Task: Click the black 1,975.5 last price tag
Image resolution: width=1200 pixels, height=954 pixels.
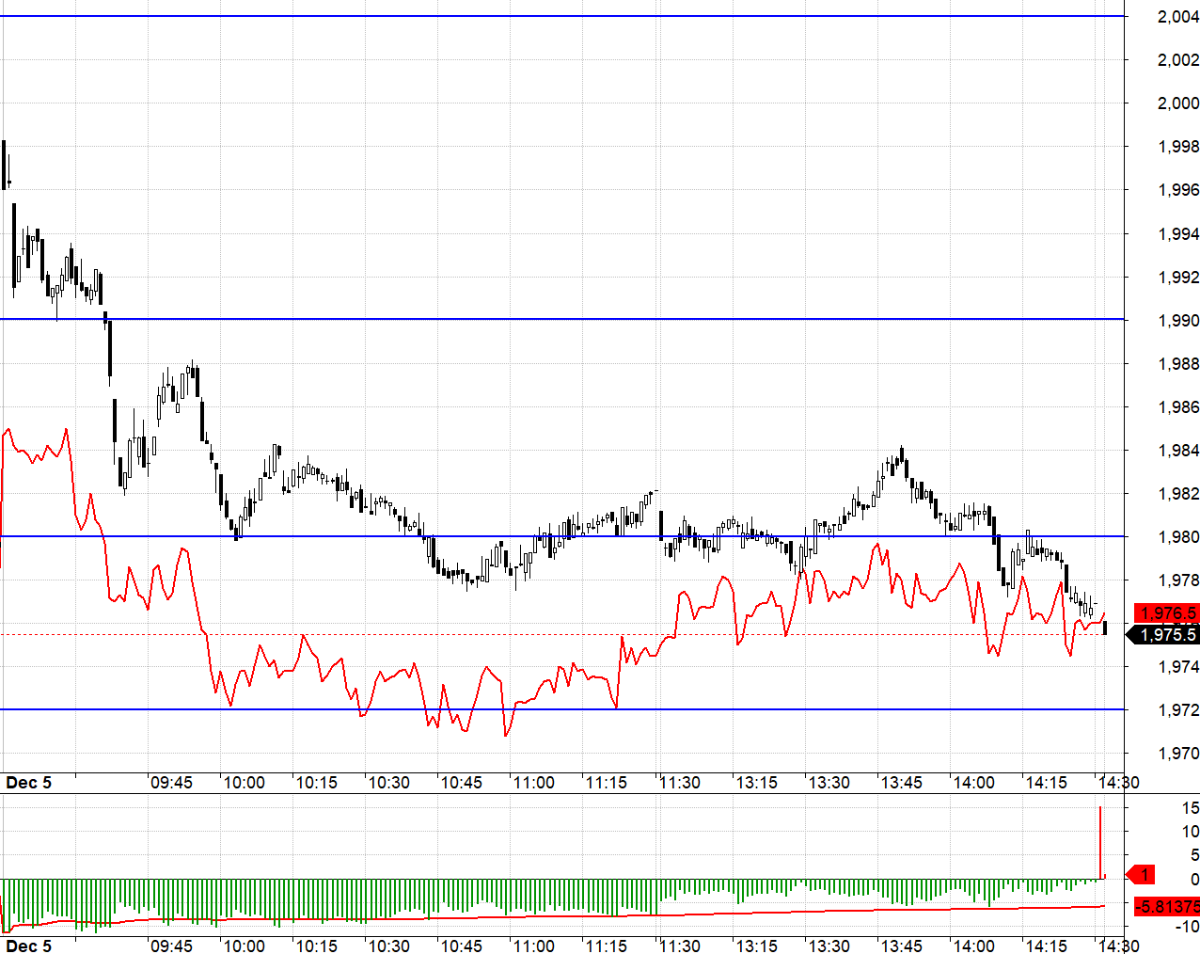Action: [x=1165, y=635]
